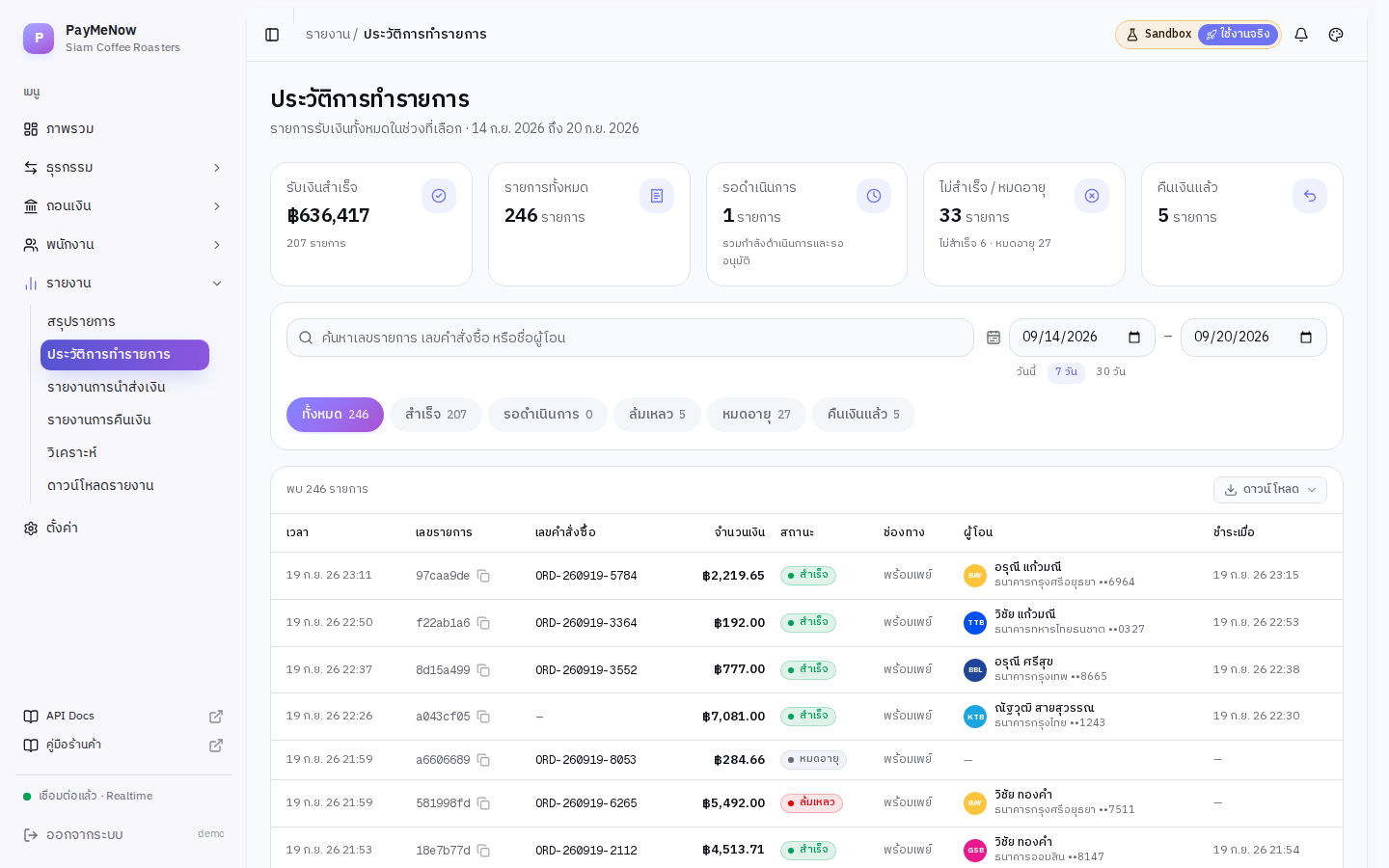Copy transaction ID a043cf05
The image size is (1389, 868).
tap(483, 717)
